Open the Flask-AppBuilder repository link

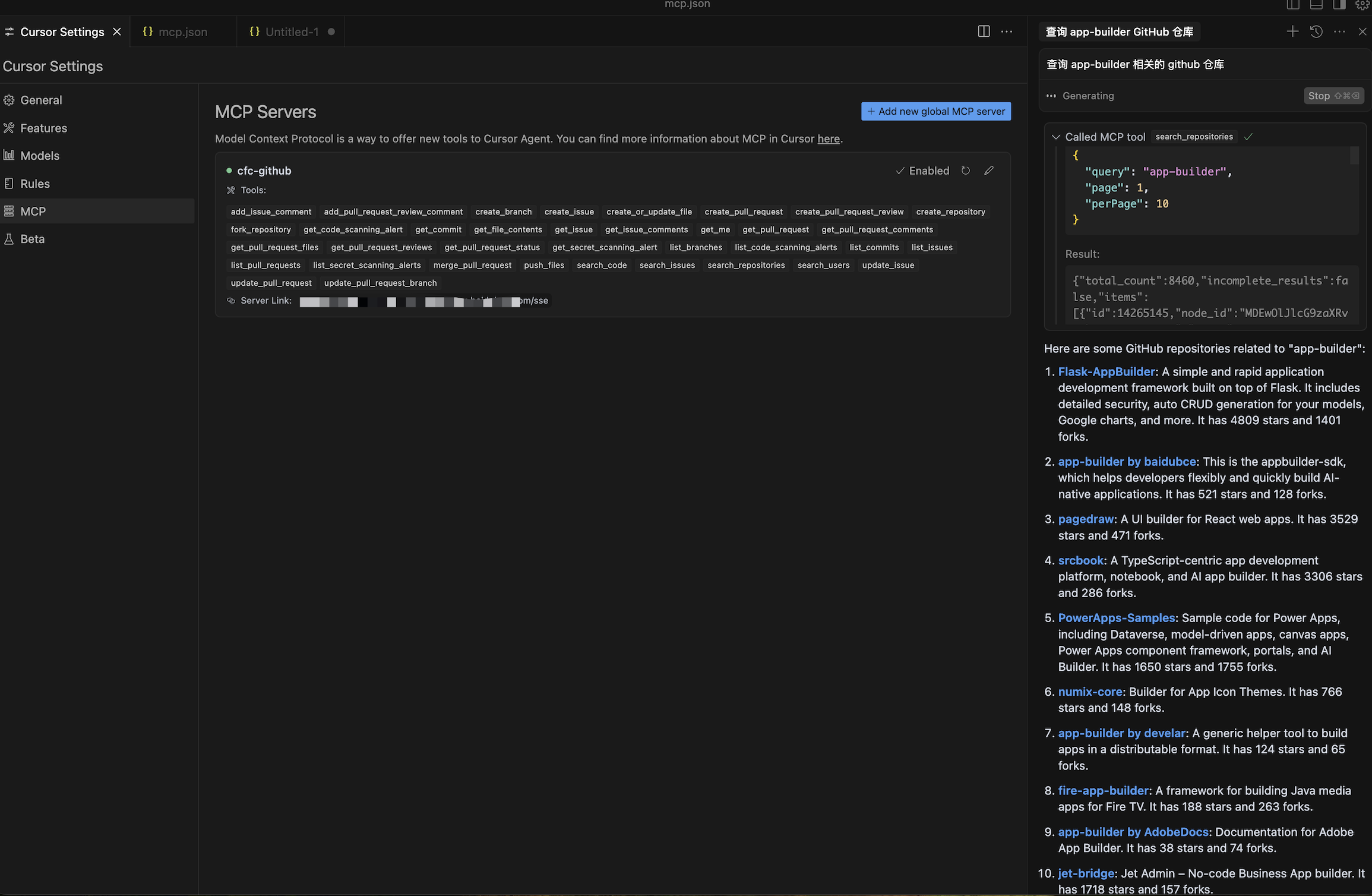(1107, 371)
